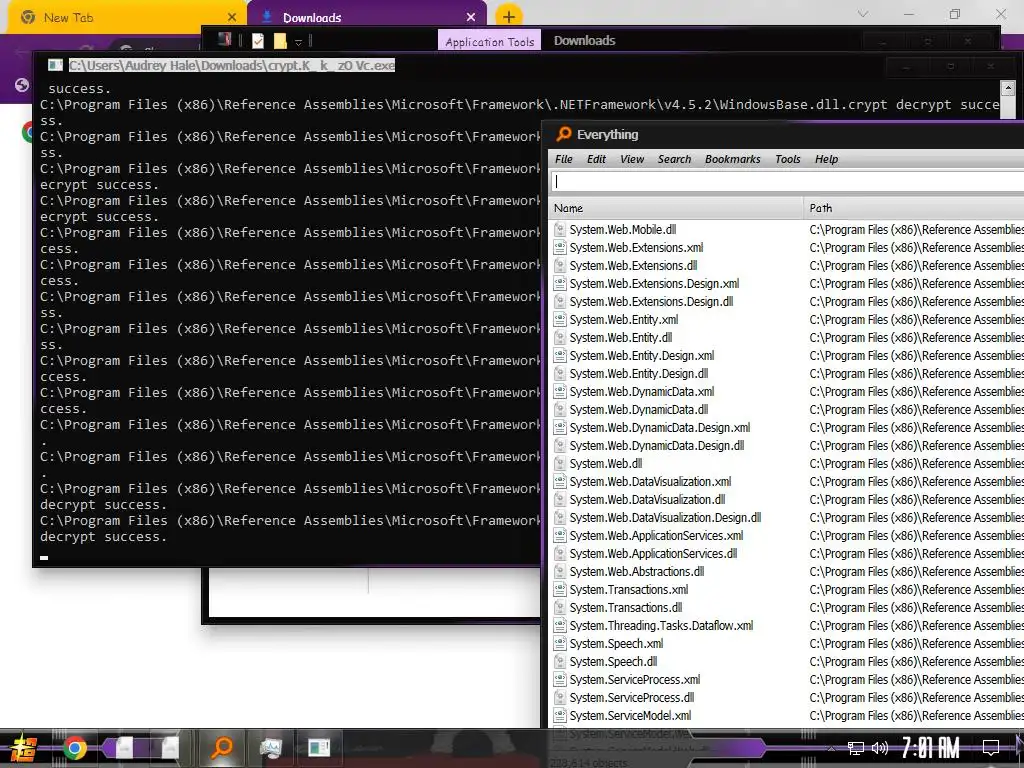Open the Help menu in Everything
Screen dimensions: 1024x768
(826, 159)
